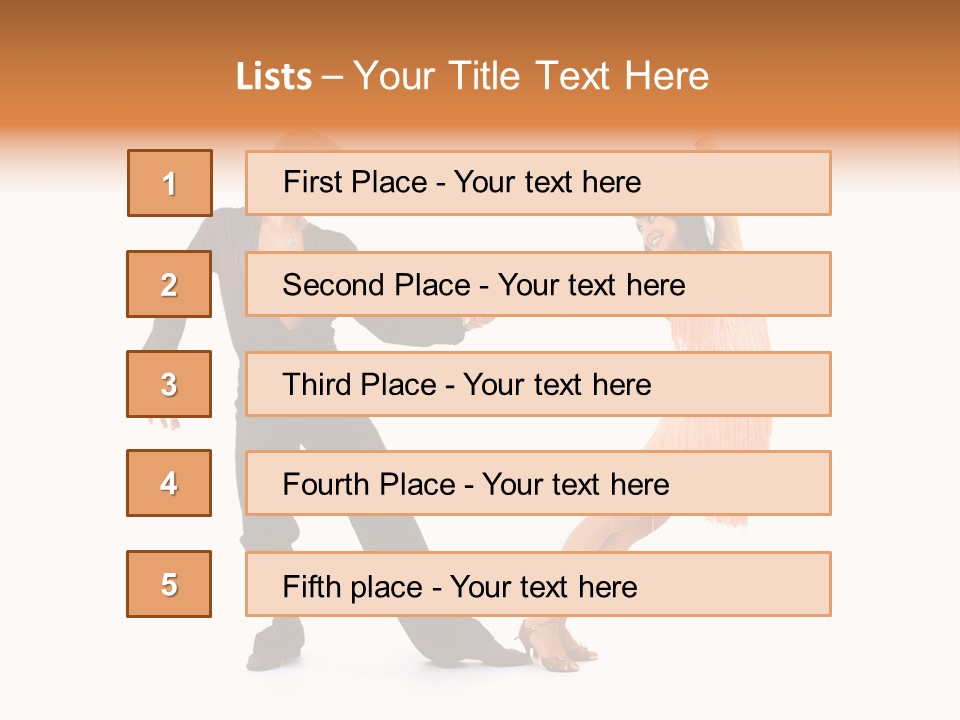
Task: Click the Fourth Place text bar
Action: pos(538,484)
